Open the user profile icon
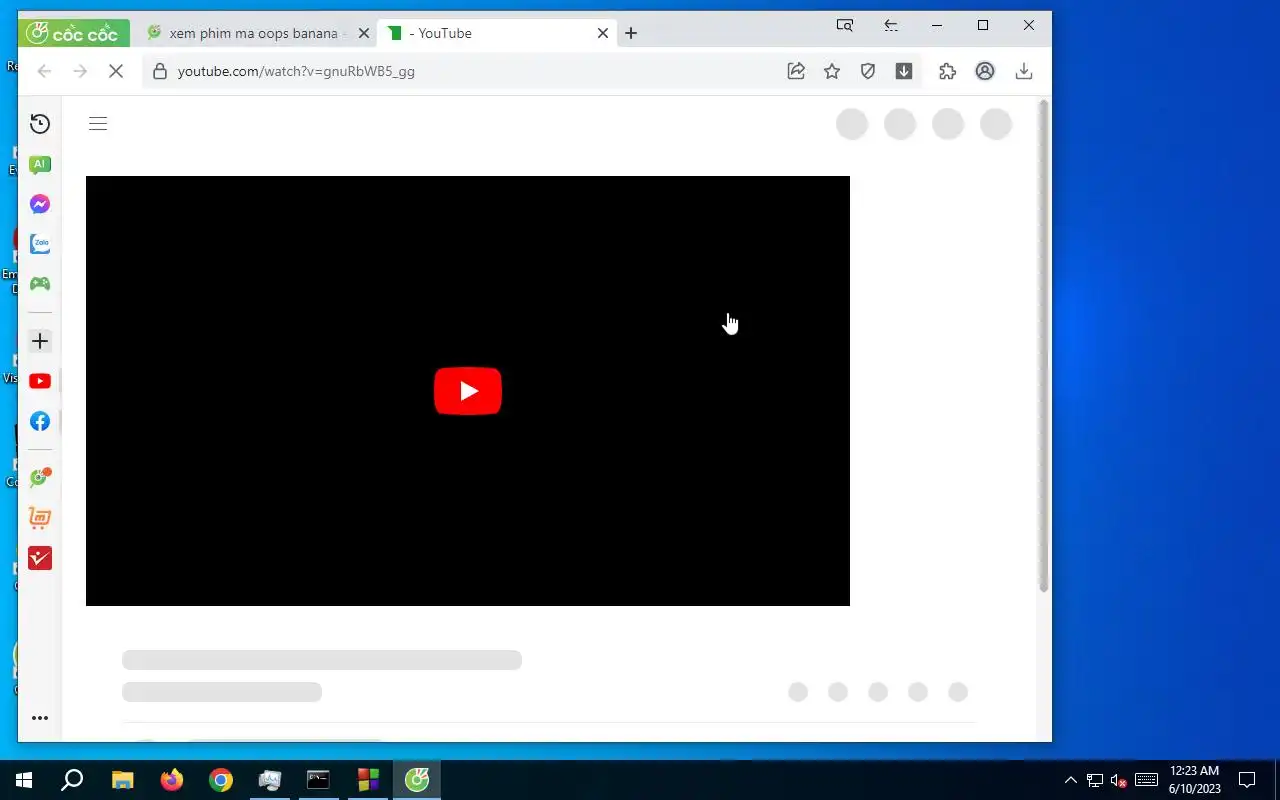 point(985,71)
